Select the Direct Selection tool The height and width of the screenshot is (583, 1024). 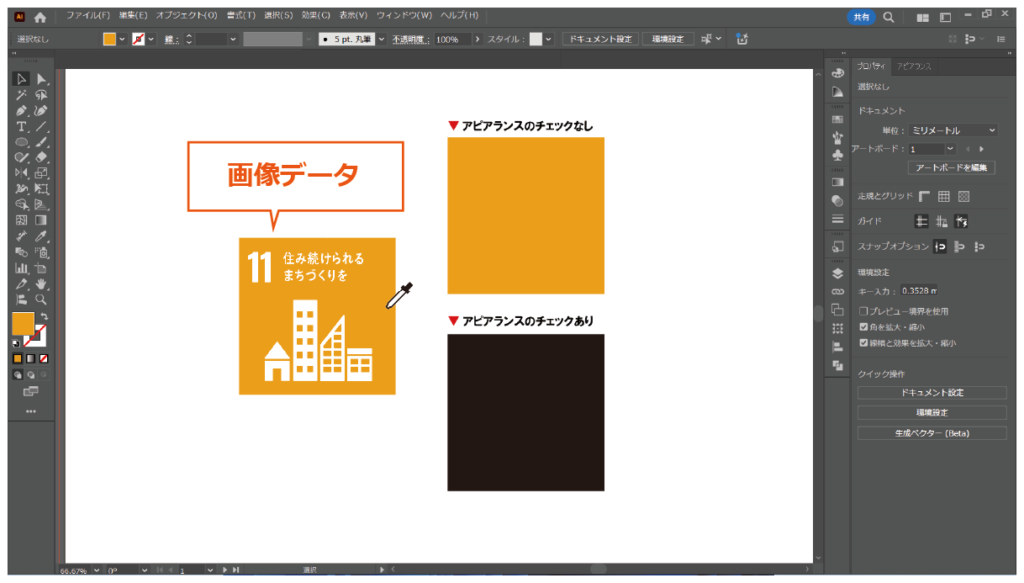click(x=41, y=79)
